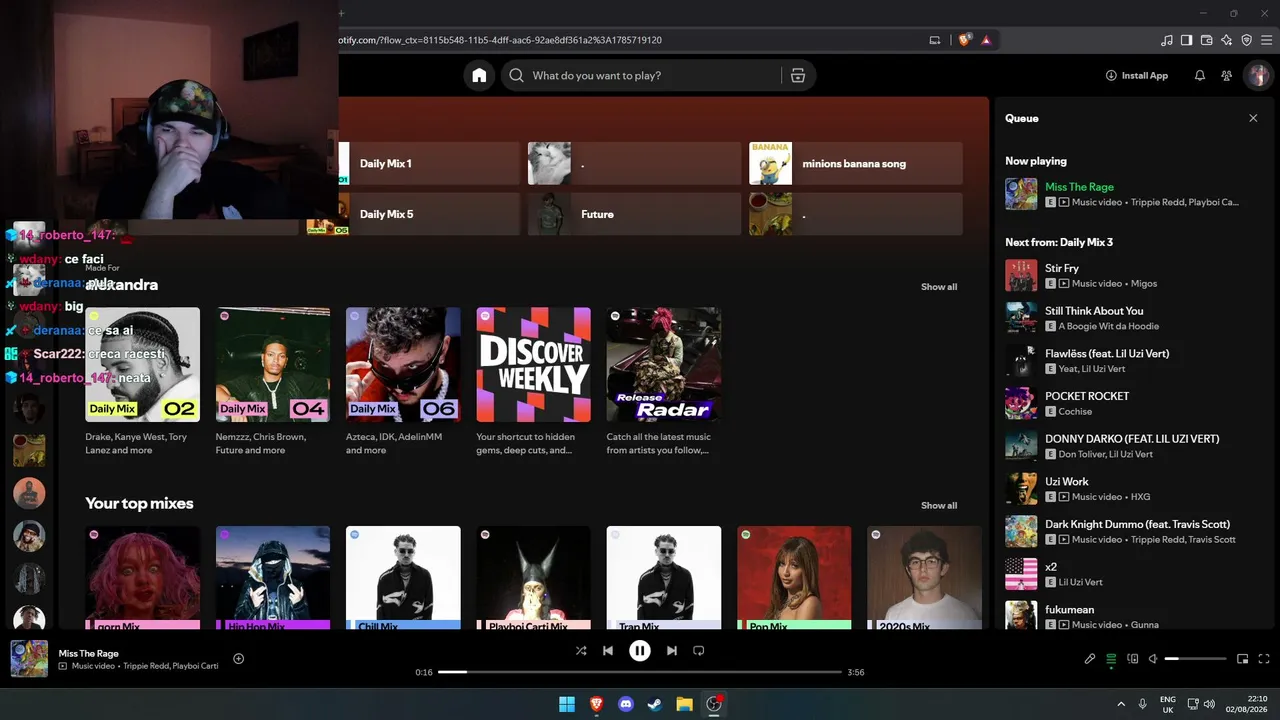Open the Future shortcut card
This screenshot has width=1280, height=720.
(635, 214)
